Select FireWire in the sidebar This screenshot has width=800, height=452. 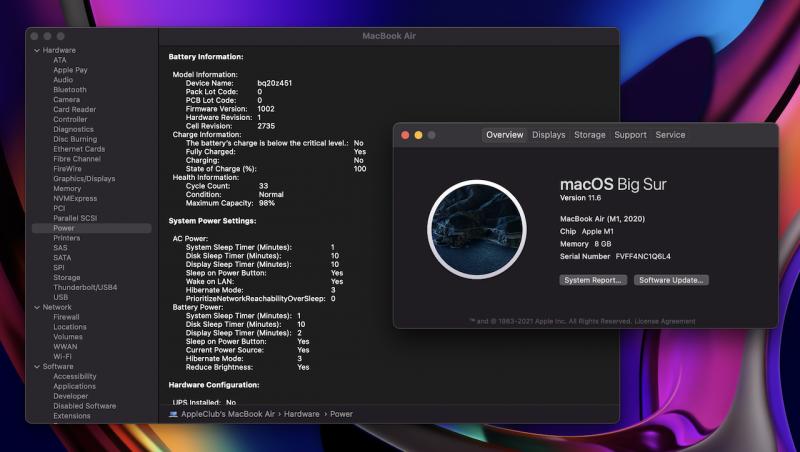tap(67, 169)
